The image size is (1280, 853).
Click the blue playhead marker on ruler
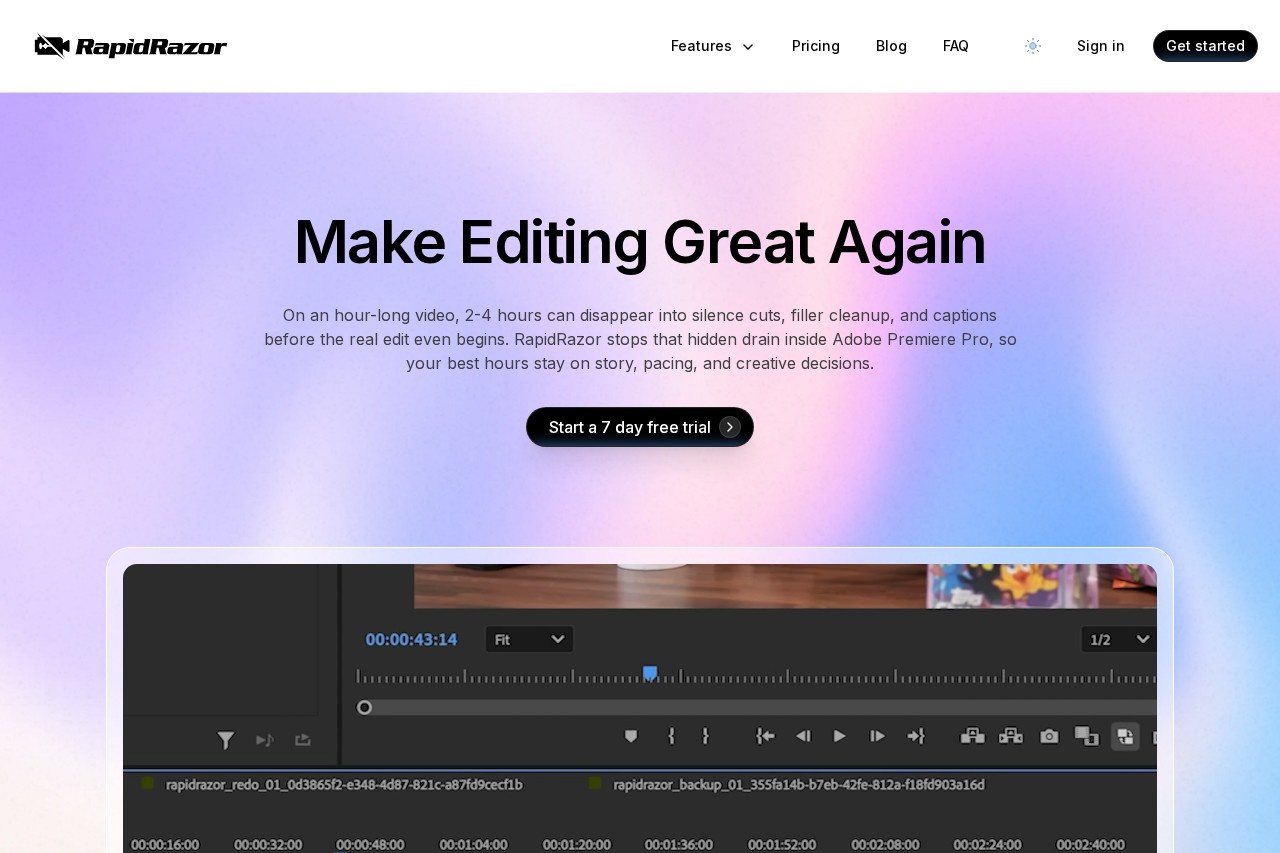click(650, 673)
